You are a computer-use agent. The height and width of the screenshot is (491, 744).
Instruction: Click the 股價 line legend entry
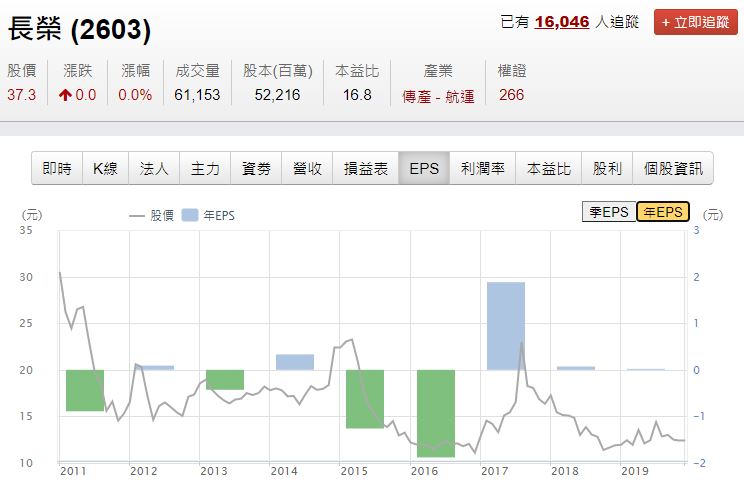pos(151,215)
